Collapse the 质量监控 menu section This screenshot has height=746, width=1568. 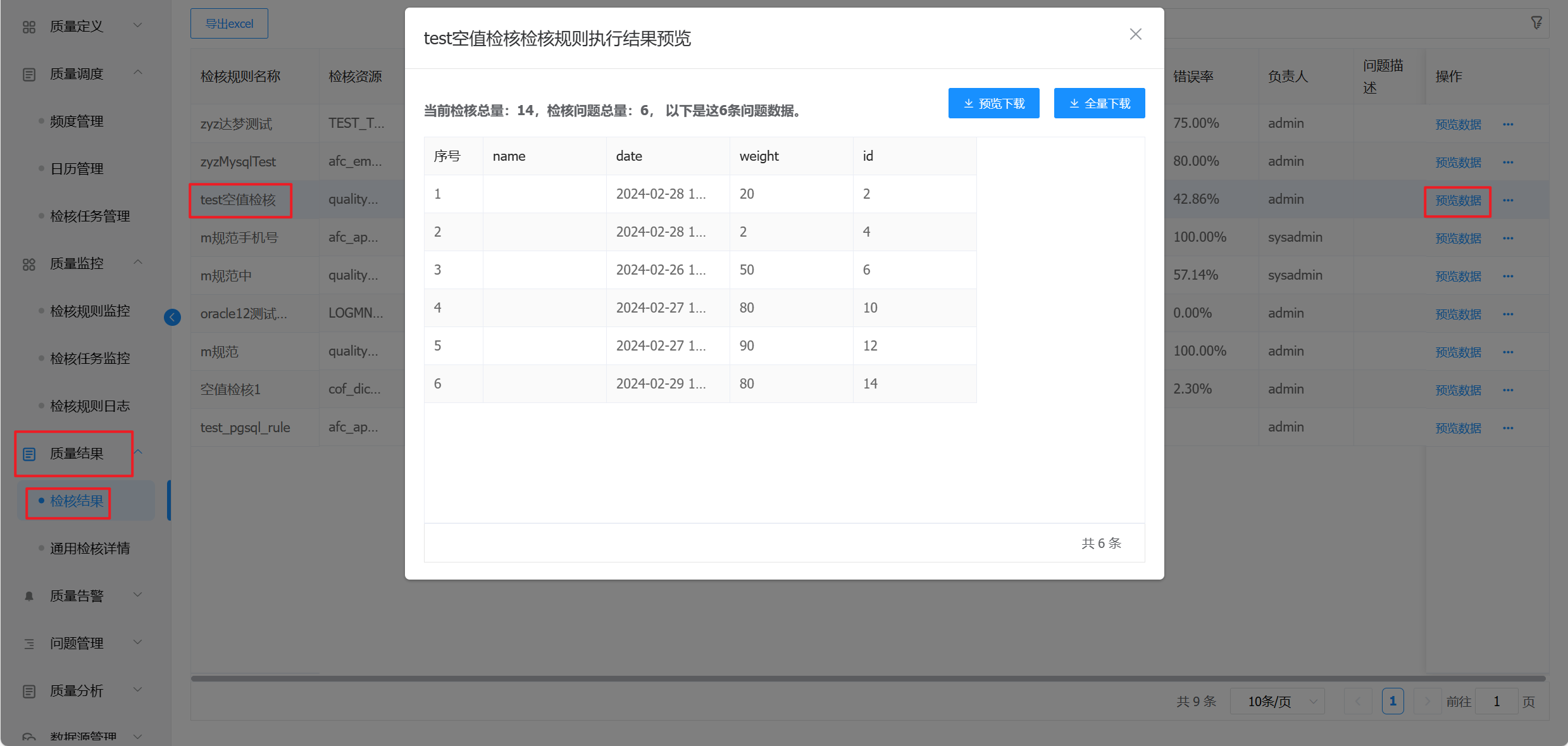click(x=137, y=263)
